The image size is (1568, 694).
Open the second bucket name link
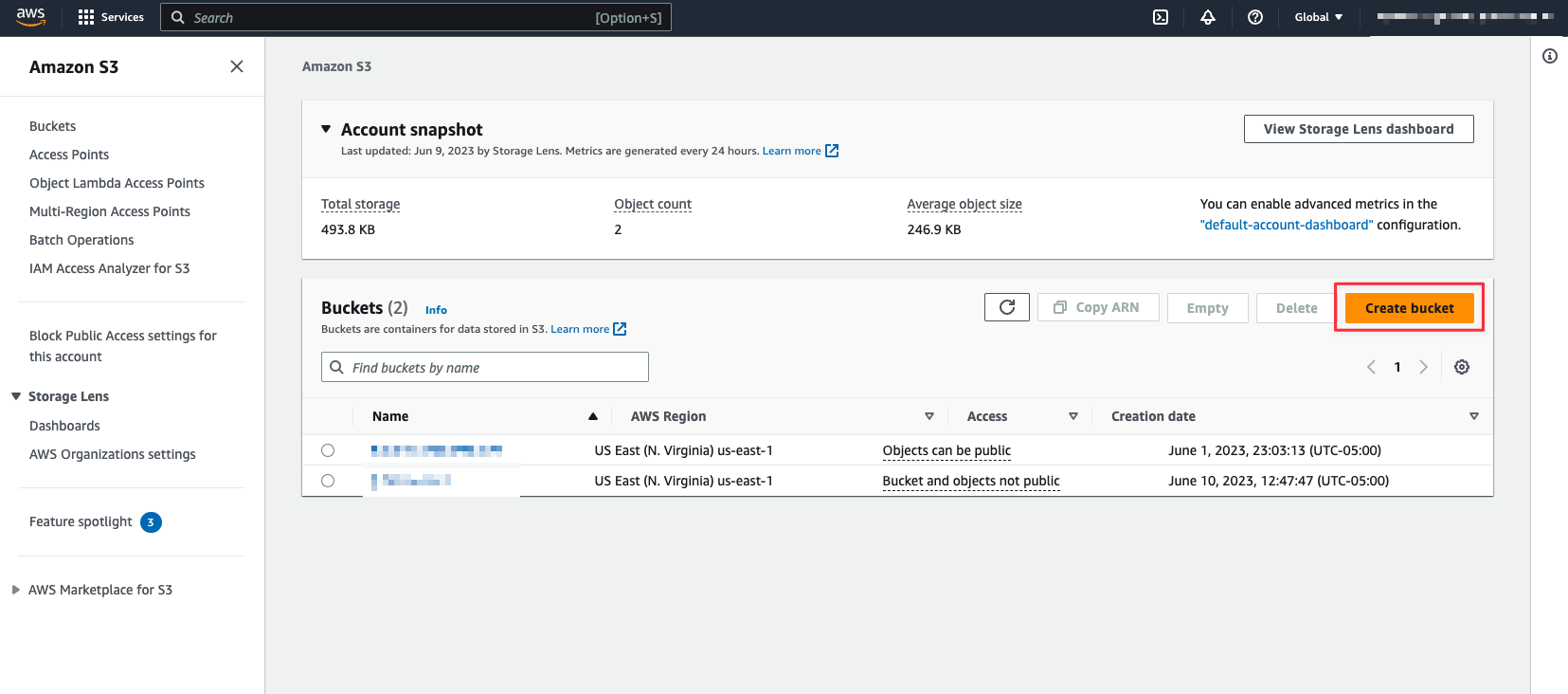click(x=411, y=481)
